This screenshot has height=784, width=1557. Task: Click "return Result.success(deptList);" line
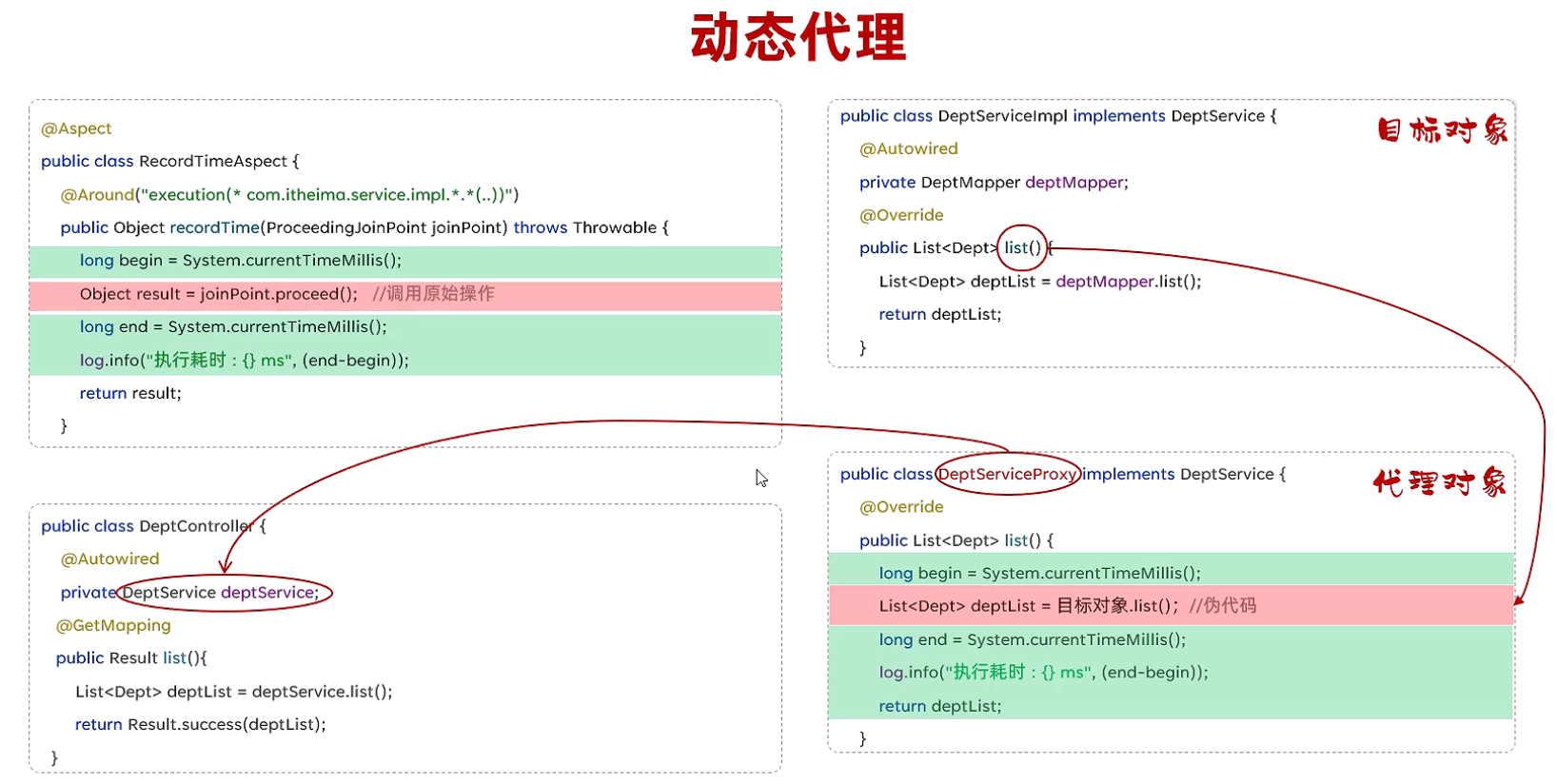click(201, 724)
